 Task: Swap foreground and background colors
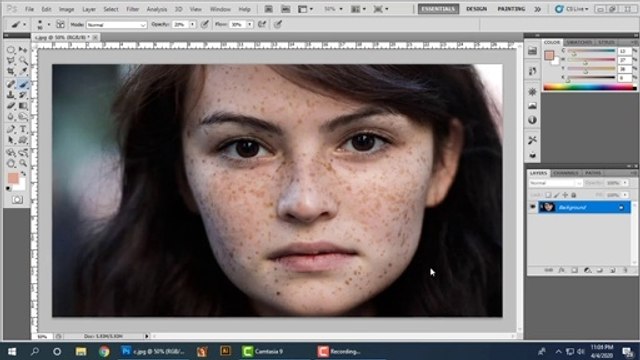23,174
